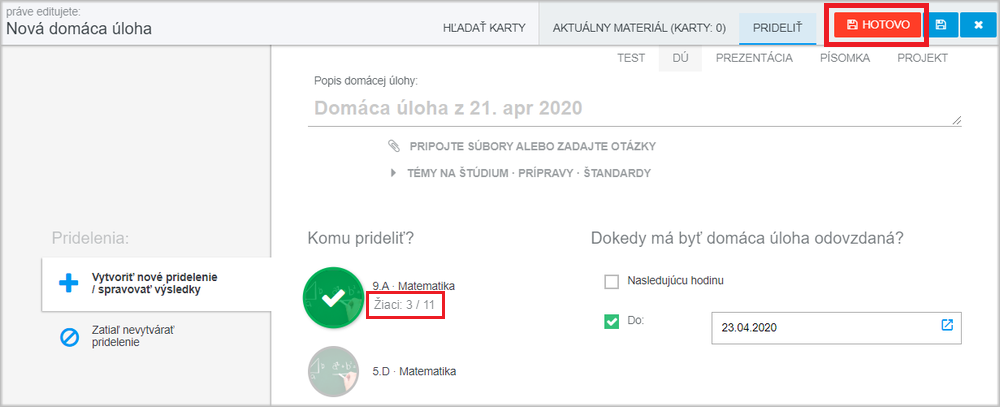The image size is (1000, 407).
Task: Enable Nasledujúcu hodinu checkbox
Action: tap(612, 281)
